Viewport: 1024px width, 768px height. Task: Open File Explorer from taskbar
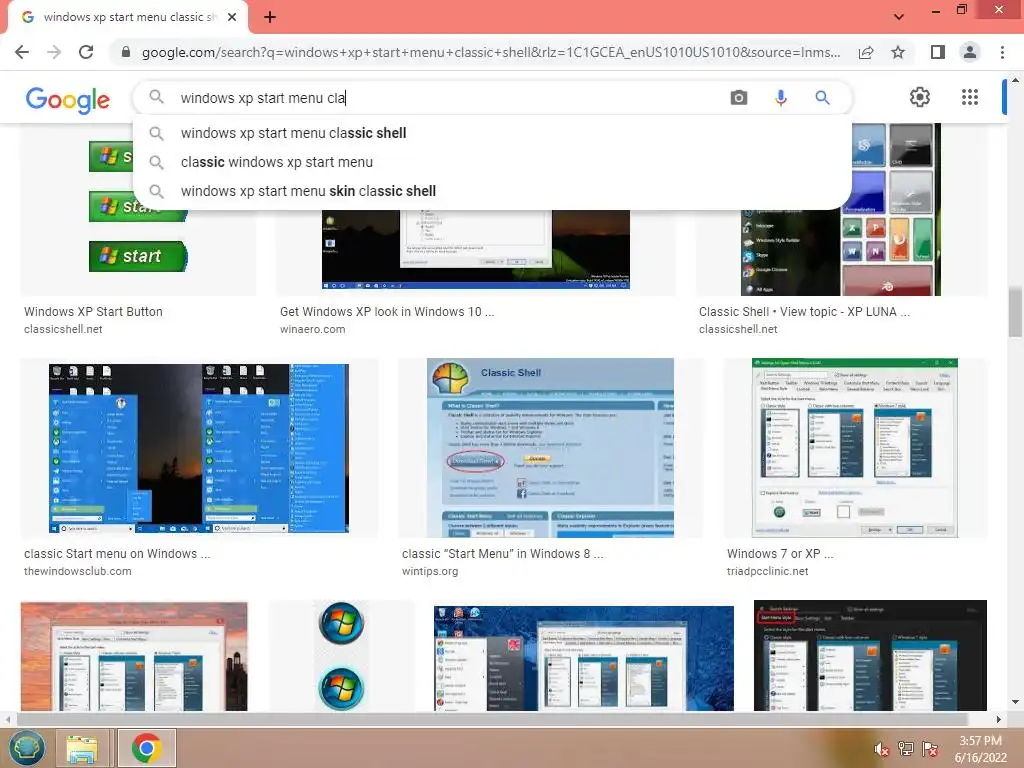(82, 748)
